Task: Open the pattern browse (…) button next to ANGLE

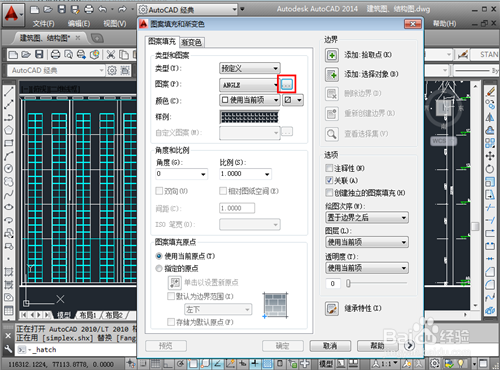Action: tap(286, 84)
